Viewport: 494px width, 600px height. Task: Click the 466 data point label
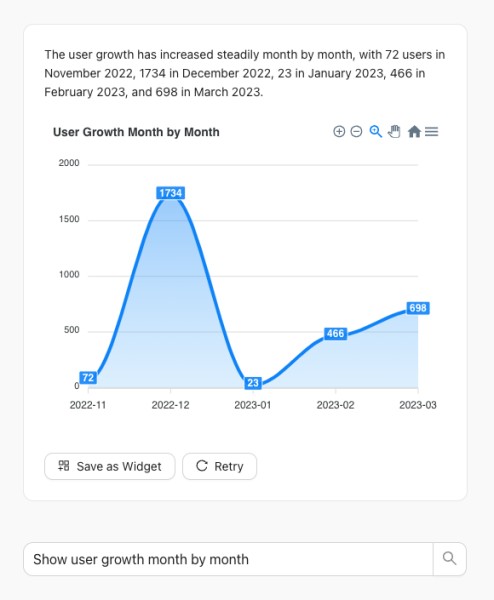[336, 334]
